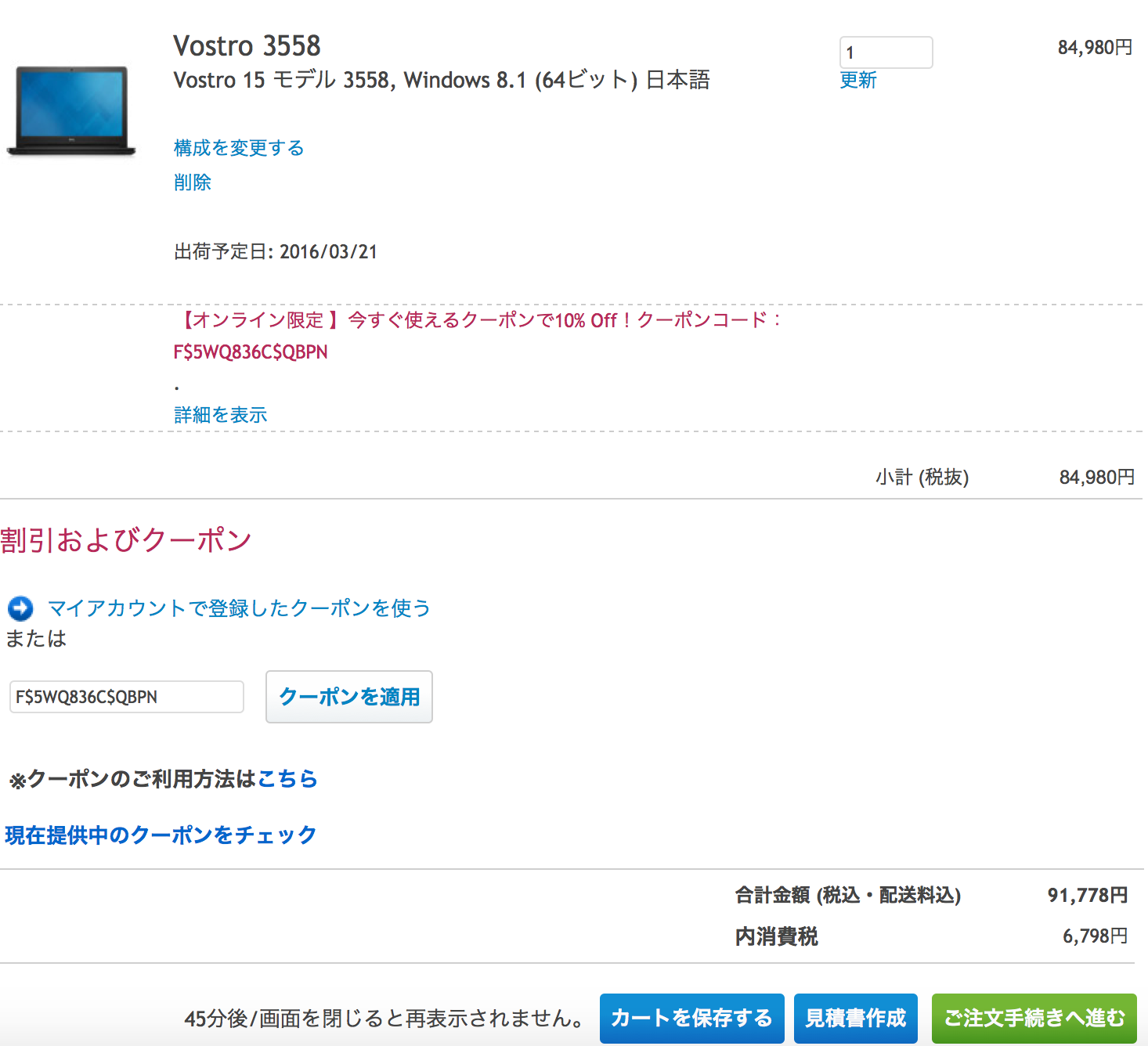Open the Vostro 3558 laptop product image
1148x1046 pixels.
(x=71, y=110)
